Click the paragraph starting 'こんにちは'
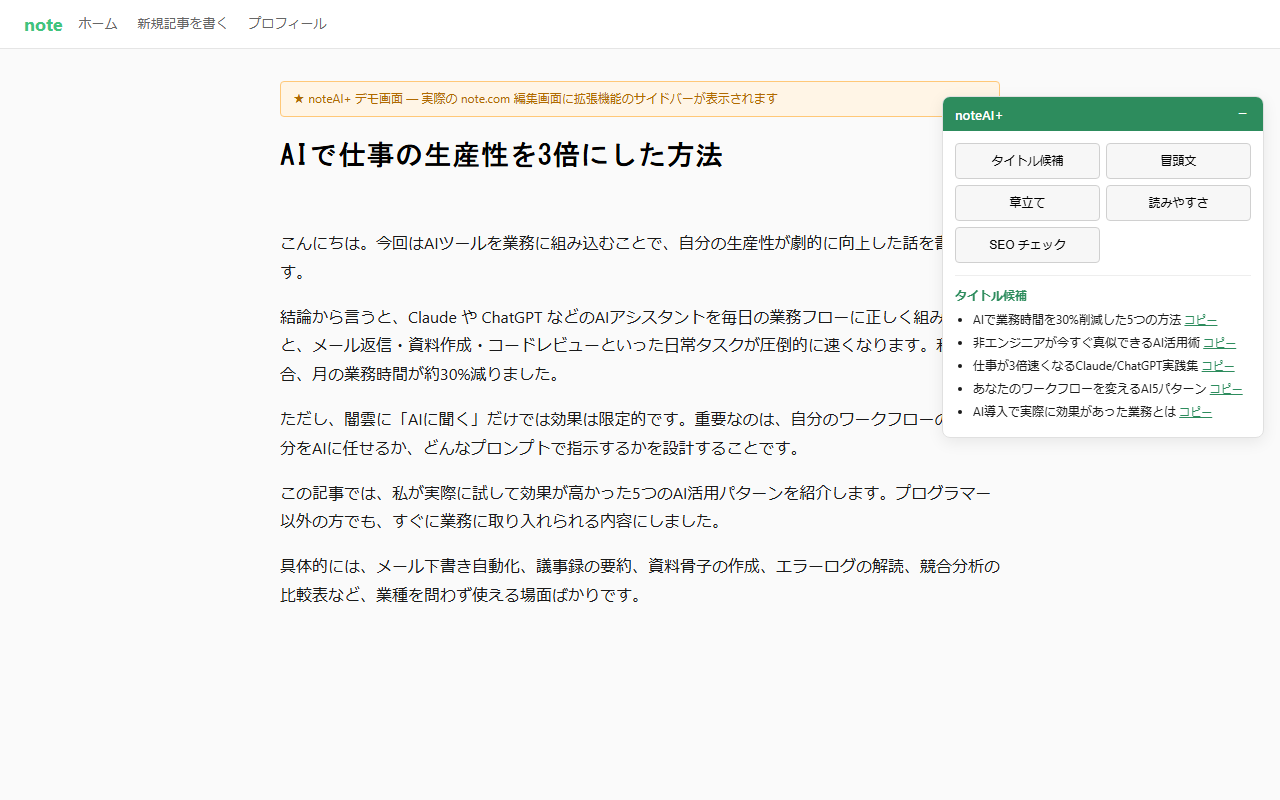Screen dimensions: 1280x800 [x=640, y=257]
